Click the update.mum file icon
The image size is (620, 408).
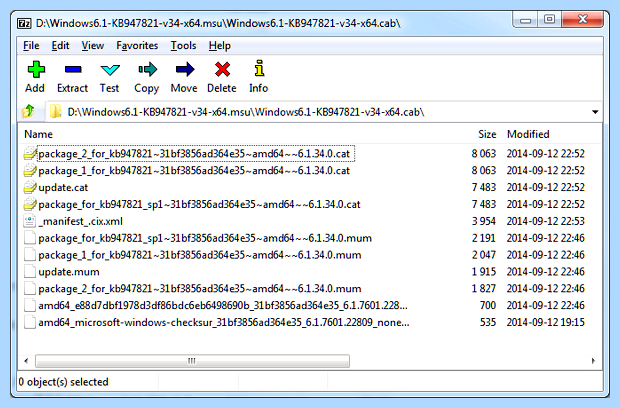pyautogui.click(x=30, y=272)
